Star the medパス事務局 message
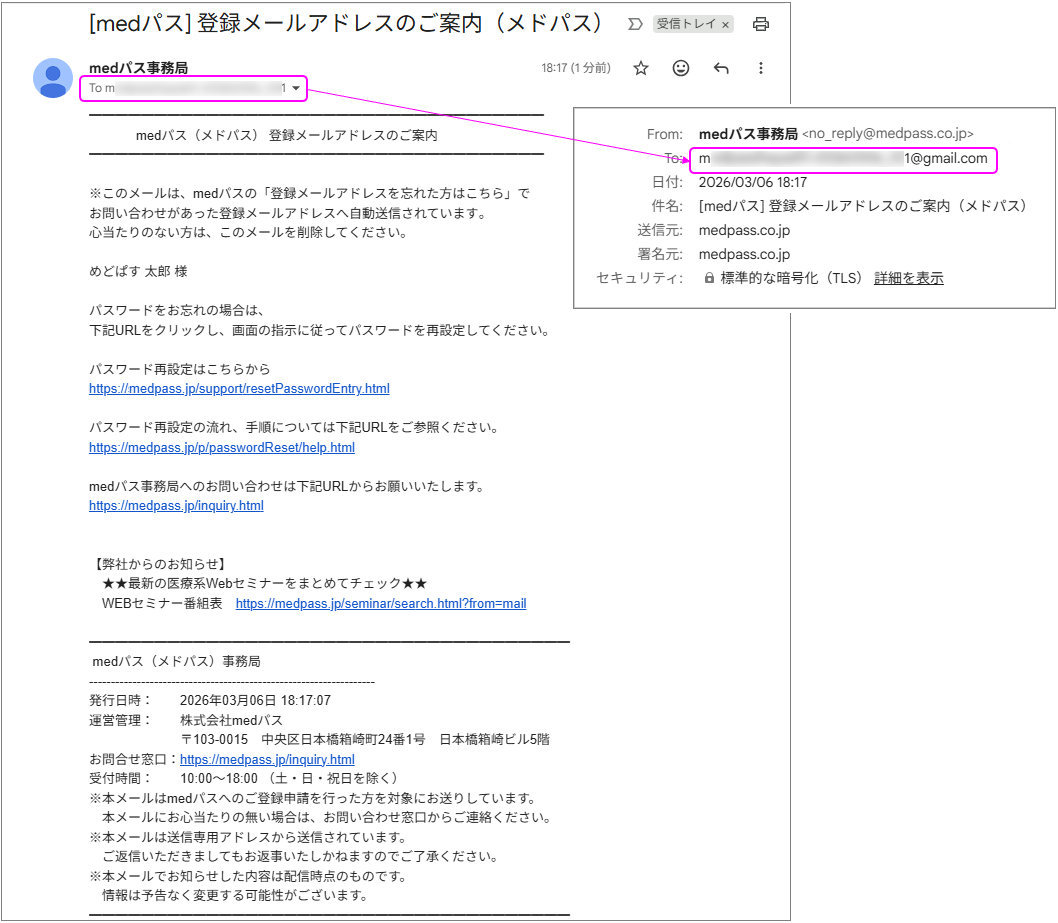 [x=641, y=68]
